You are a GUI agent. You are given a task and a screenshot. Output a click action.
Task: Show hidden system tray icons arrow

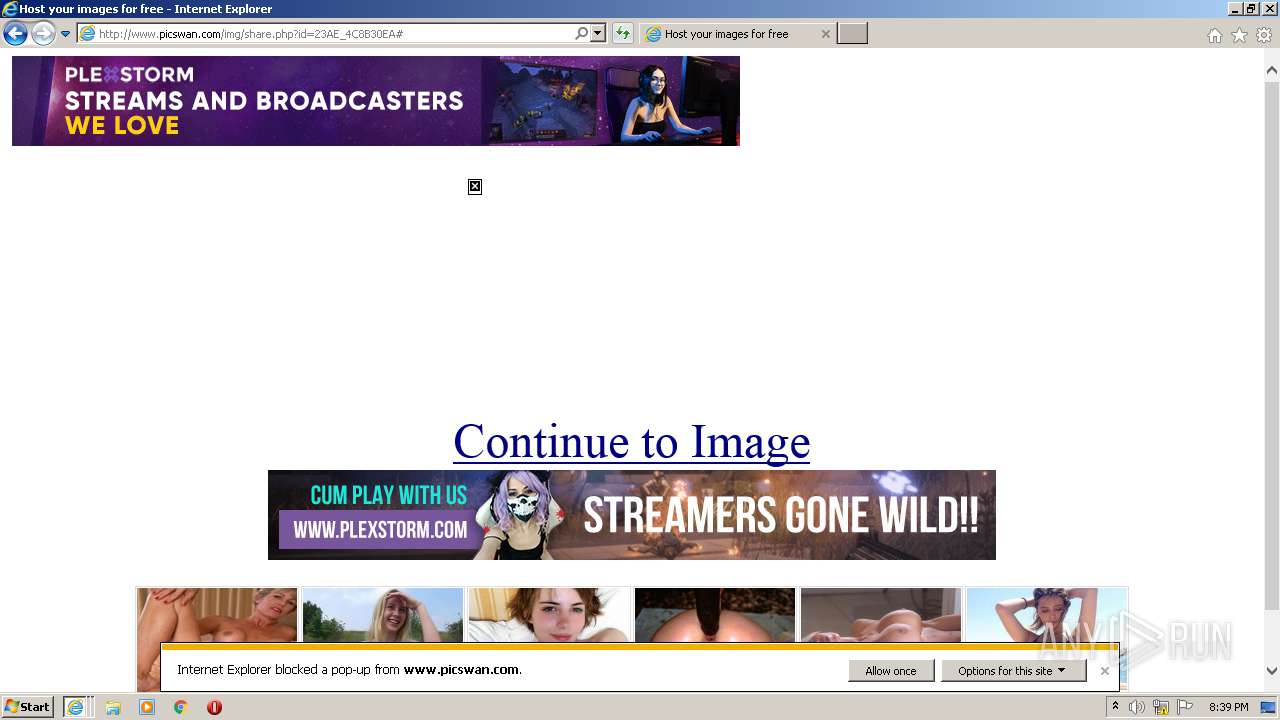[x=1115, y=707]
